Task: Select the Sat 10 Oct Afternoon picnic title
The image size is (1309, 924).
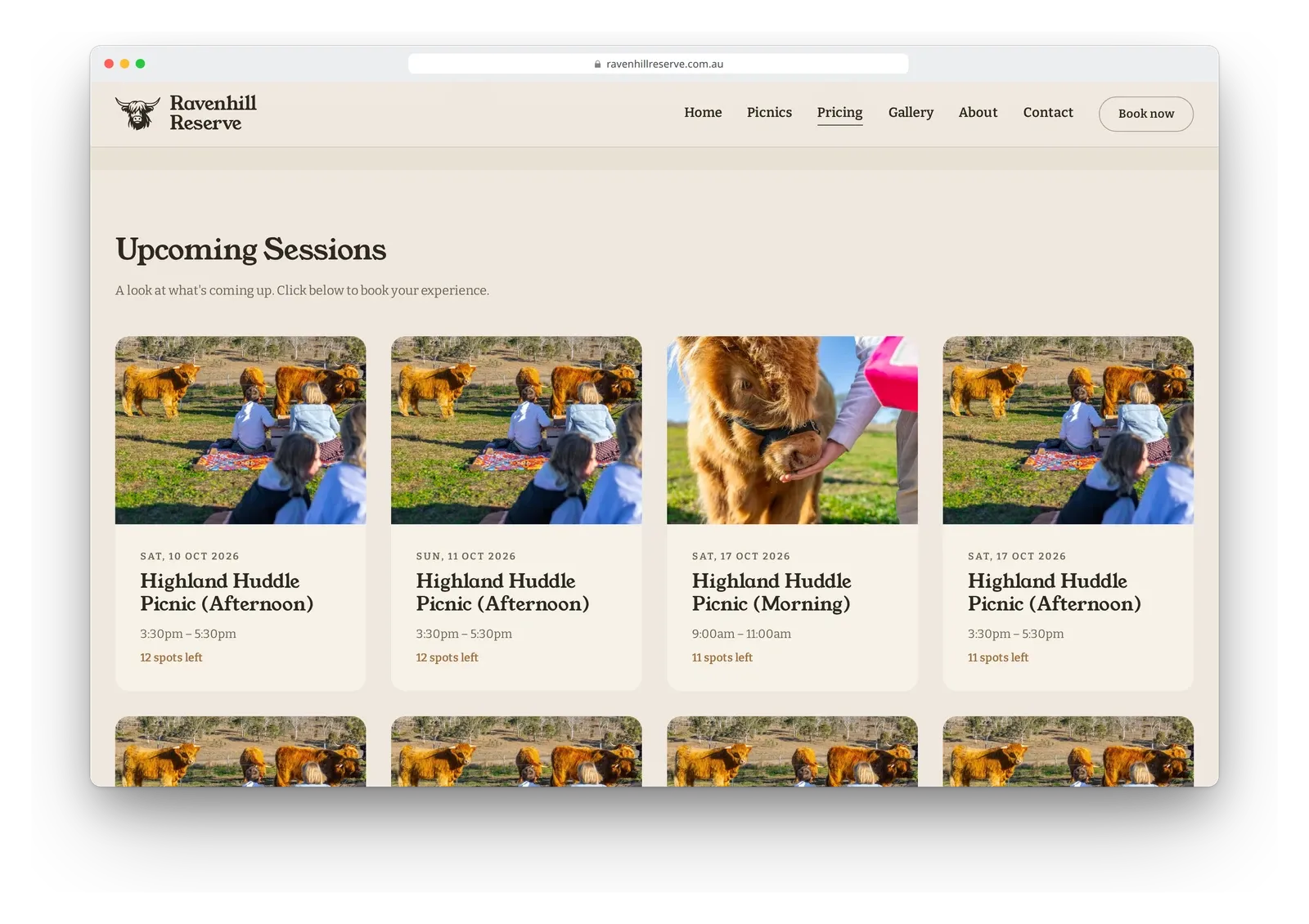Action: (227, 592)
